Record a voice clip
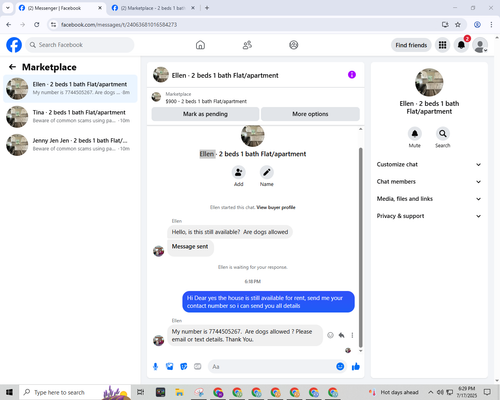 pyautogui.click(x=155, y=367)
